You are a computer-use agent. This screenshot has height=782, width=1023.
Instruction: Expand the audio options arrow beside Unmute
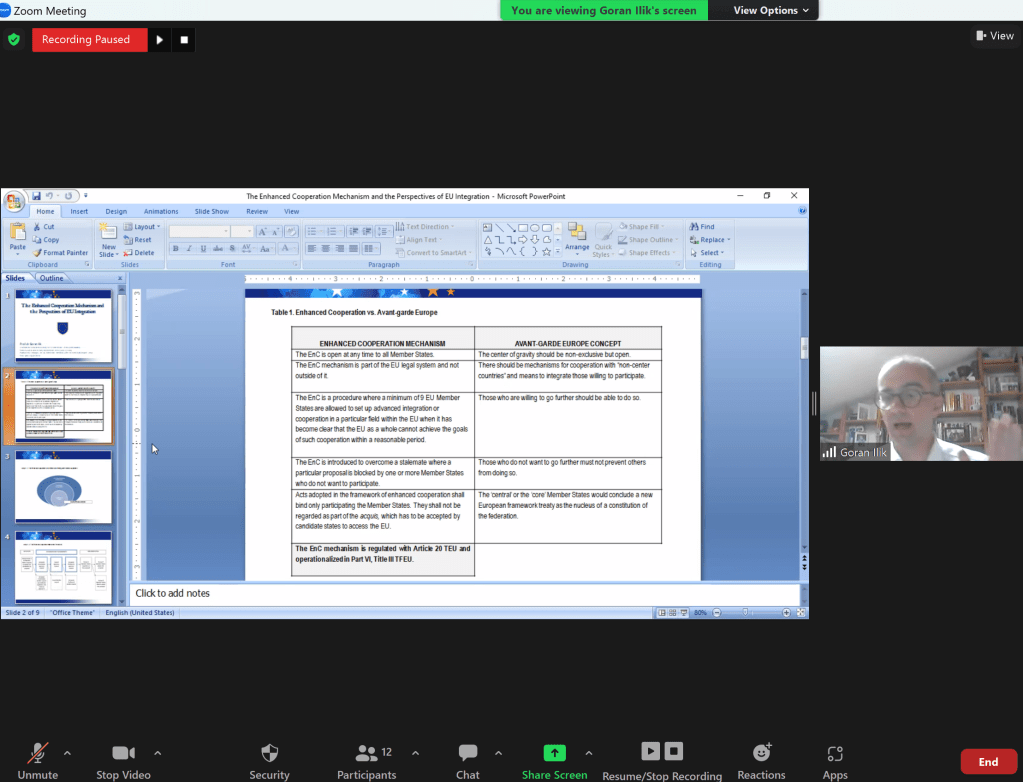[x=67, y=753]
